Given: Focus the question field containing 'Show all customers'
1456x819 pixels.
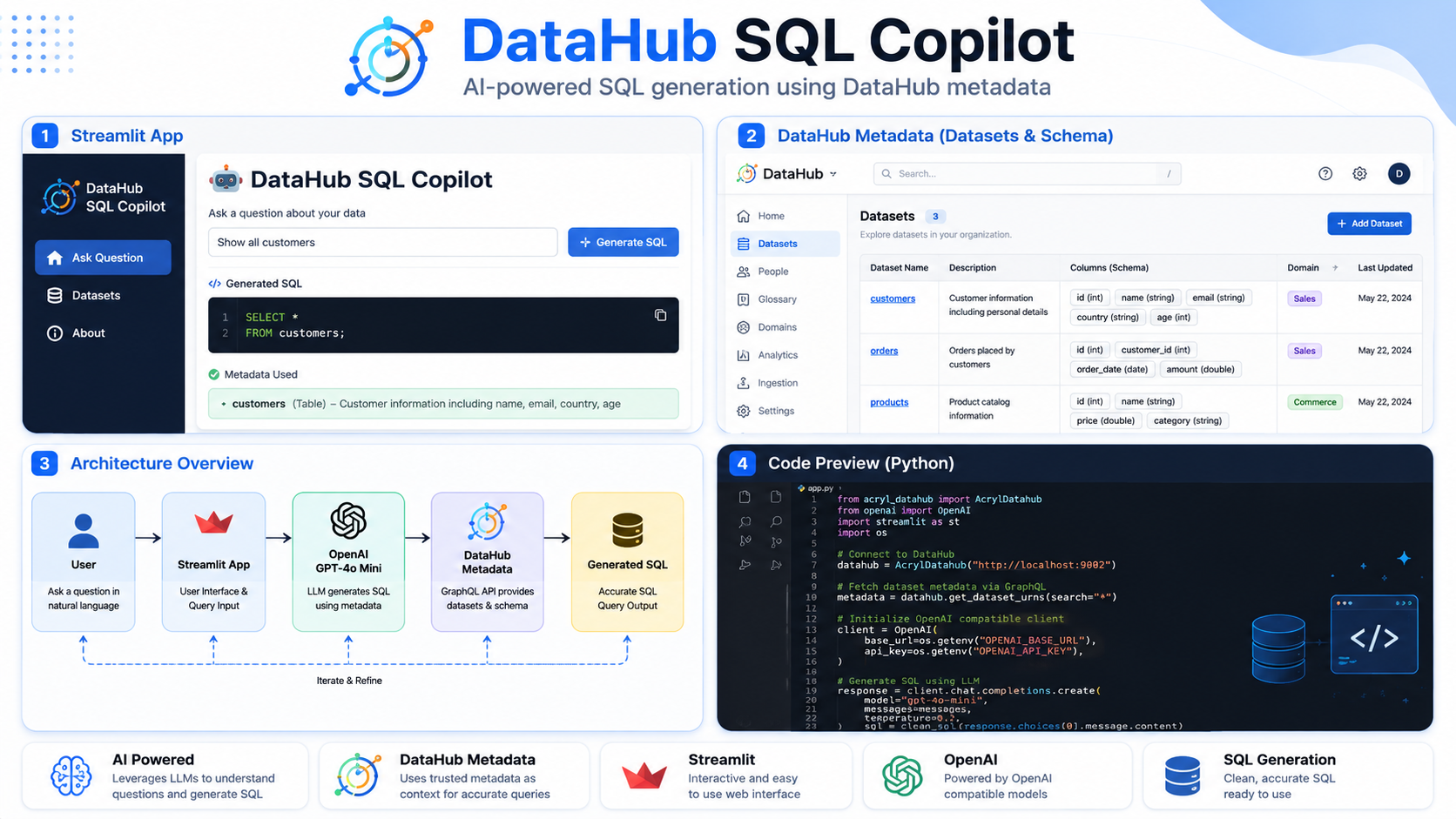Looking at the screenshot, I should (x=383, y=242).
